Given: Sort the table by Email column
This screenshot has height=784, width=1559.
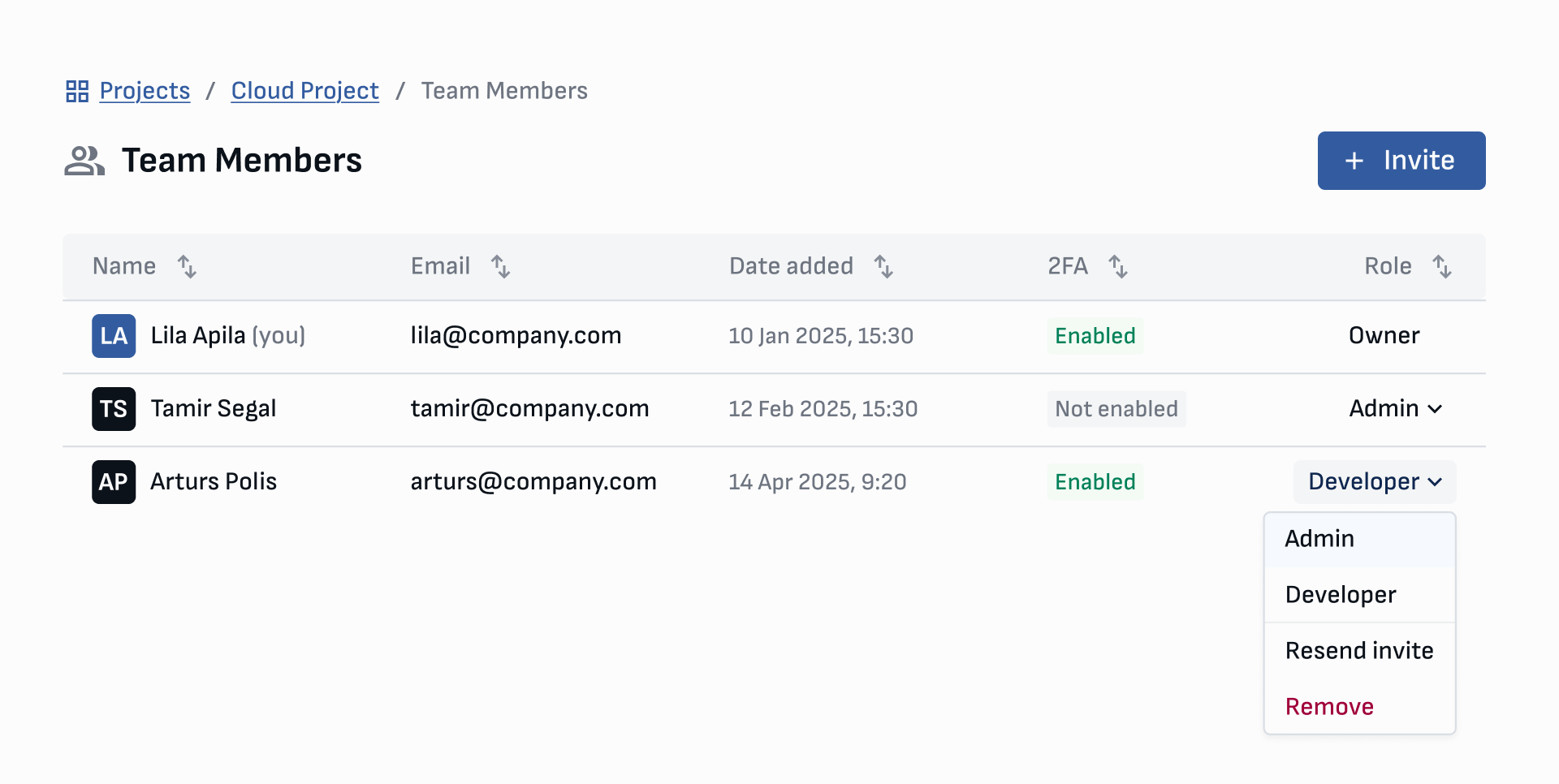Looking at the screenshot, I should tap(500, 266).
